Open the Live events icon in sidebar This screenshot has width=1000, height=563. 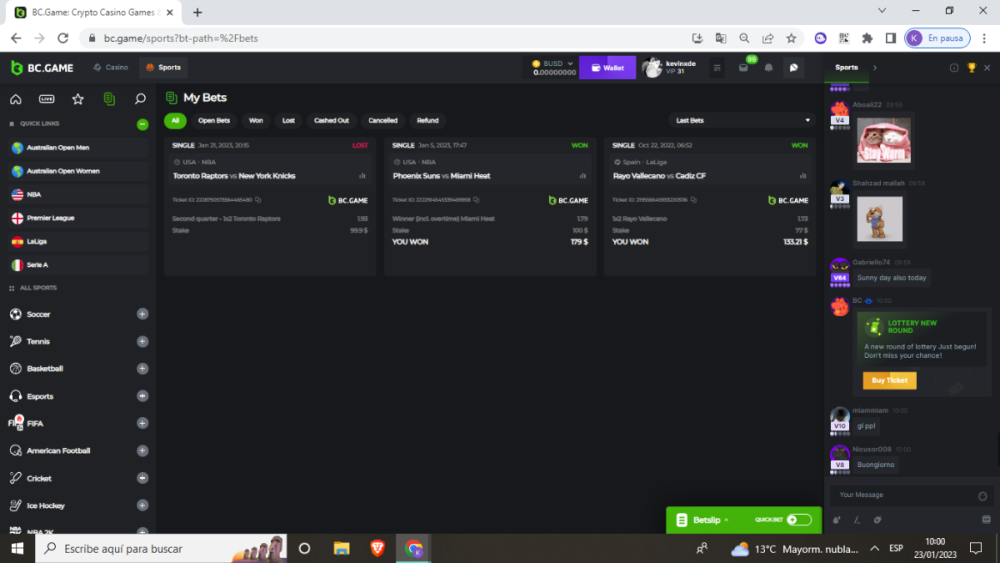point(46,99)
